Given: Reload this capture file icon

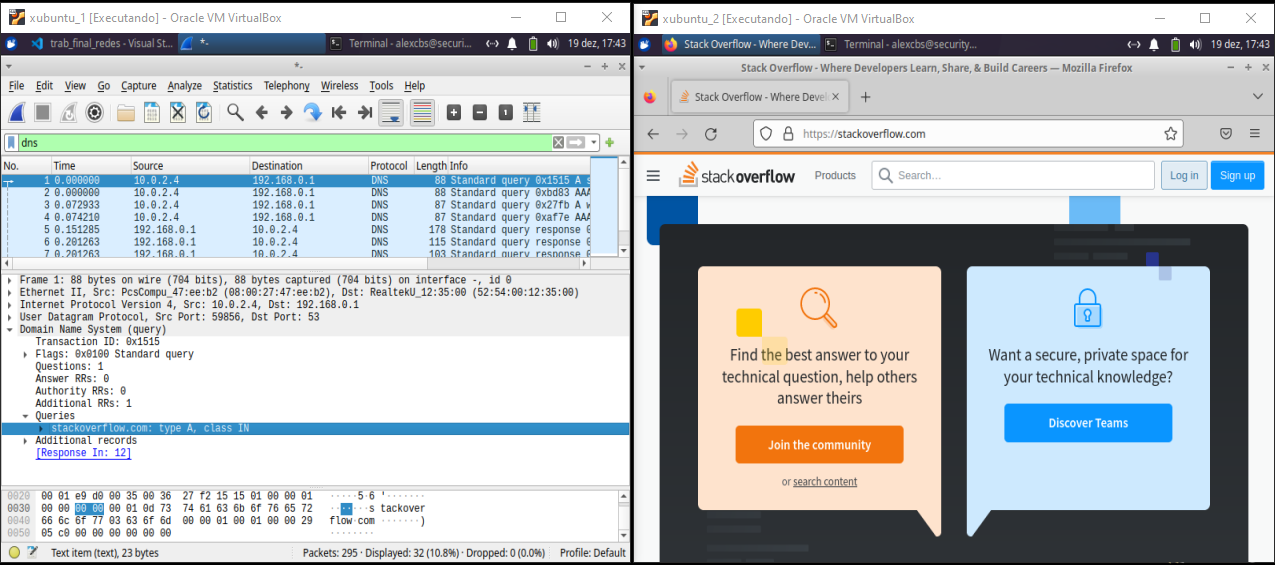Looking at the screenshot, I should pyautogui.click(x=204, y=112).
